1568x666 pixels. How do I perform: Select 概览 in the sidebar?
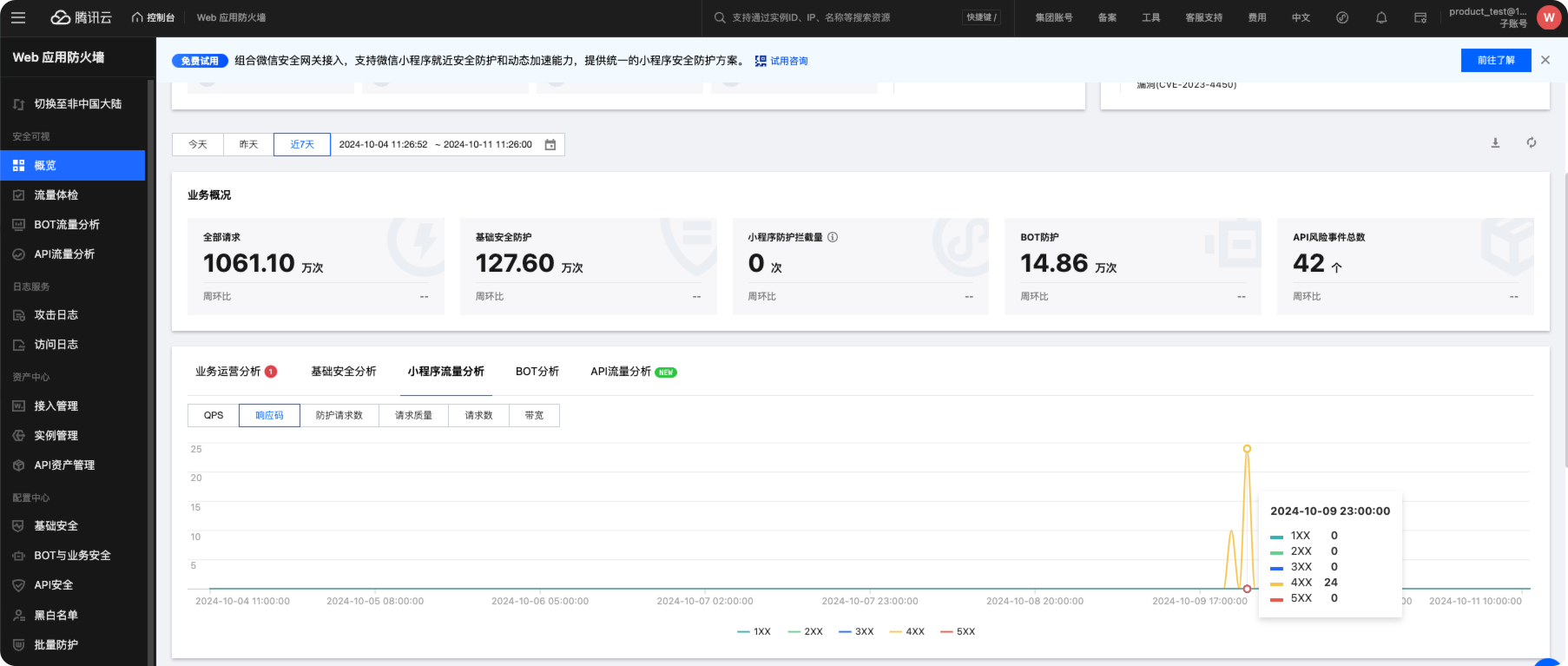(73, 165)
